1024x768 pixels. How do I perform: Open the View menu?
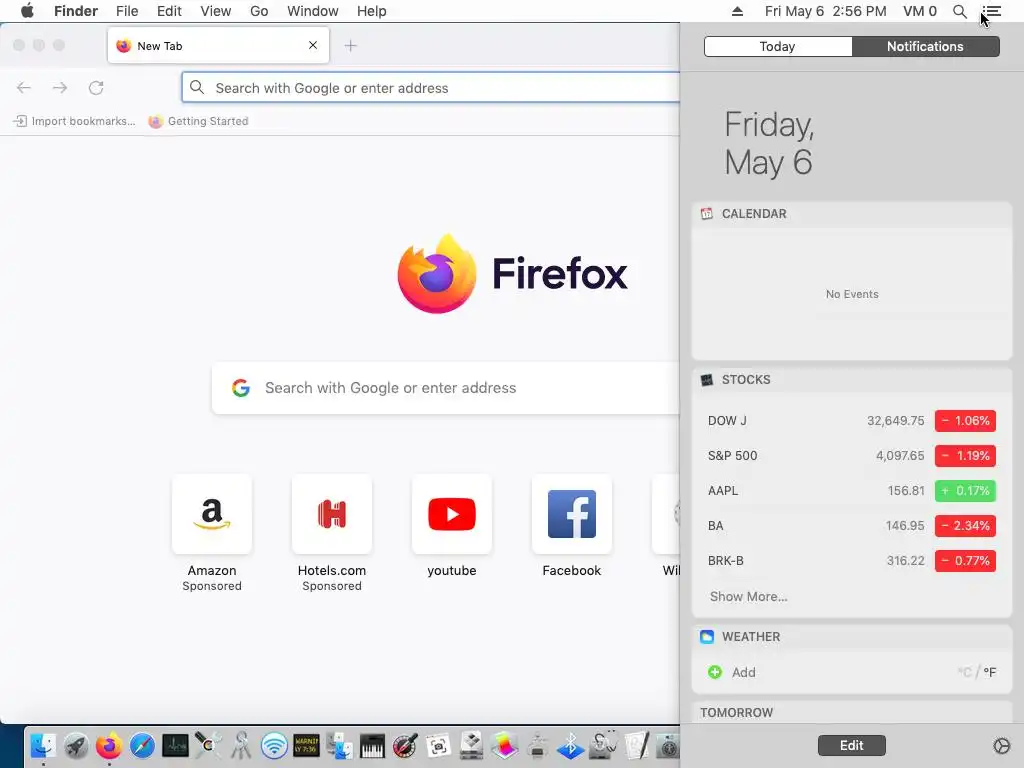(216, 11)
